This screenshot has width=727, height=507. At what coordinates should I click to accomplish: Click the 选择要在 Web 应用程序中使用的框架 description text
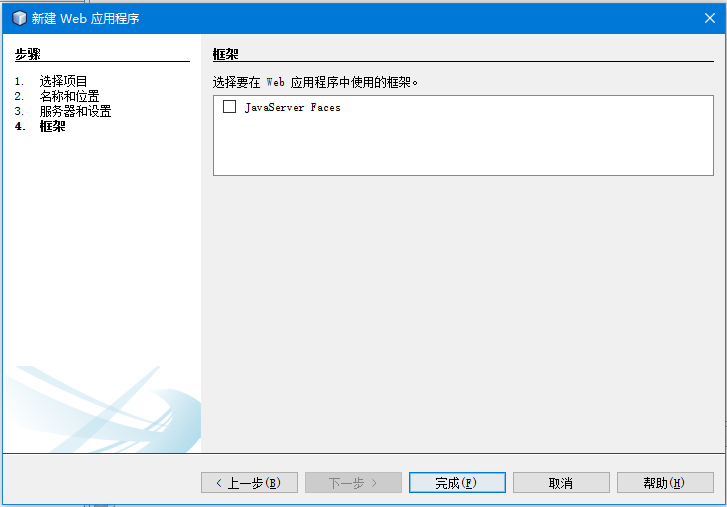(x=315, y=82)
